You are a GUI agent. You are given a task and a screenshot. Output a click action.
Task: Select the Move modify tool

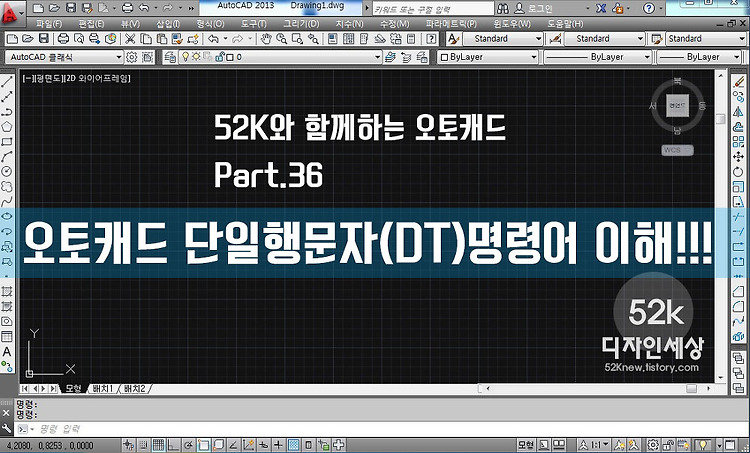pos(739,156)
